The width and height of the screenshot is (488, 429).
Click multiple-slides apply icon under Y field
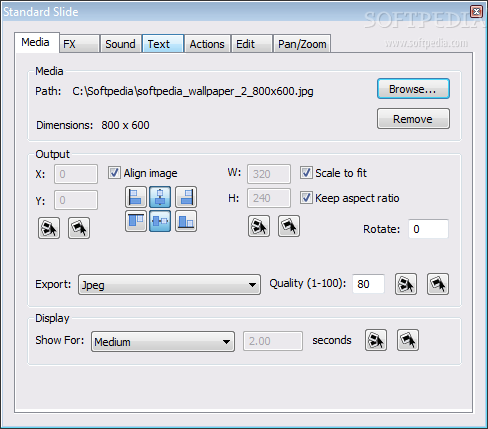point(49,228)
